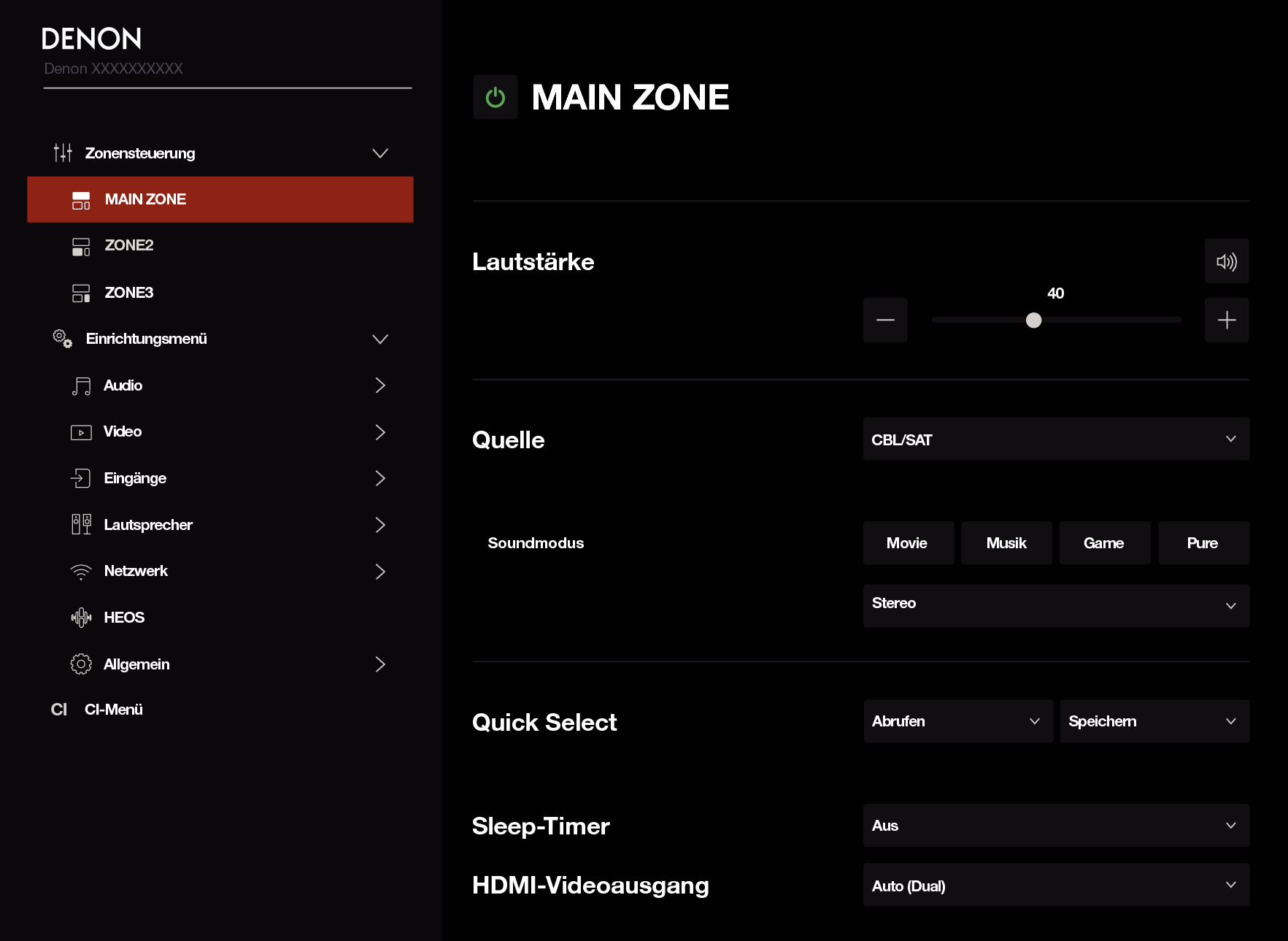Open the Quelle CBL/SAT dropdown
1288x941 pixels.
coord(1055,439)
